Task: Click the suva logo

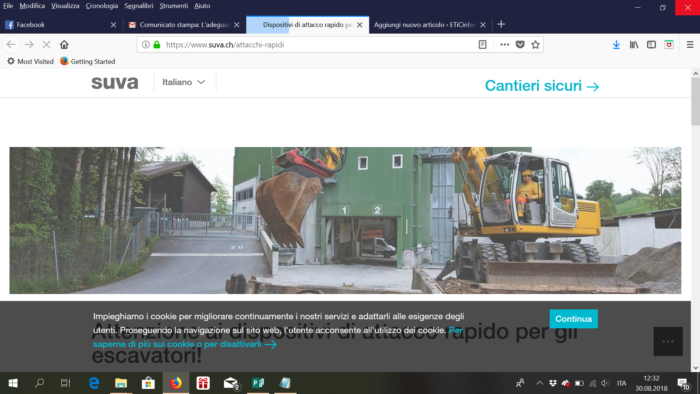Action: pos(115,83)
